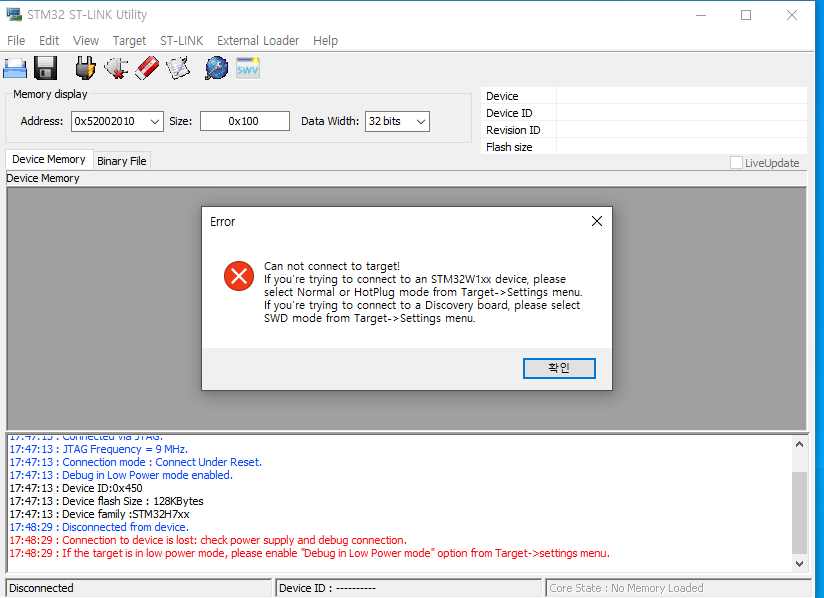Viewport: 824px width, 598px height.
Task: Switch to the Binary File tab
Action: (x=122, y=161)
